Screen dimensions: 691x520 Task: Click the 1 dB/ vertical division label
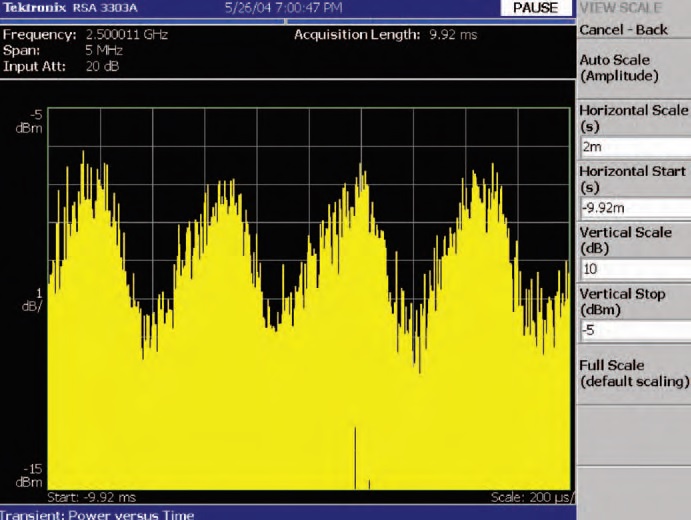(33, 300)
